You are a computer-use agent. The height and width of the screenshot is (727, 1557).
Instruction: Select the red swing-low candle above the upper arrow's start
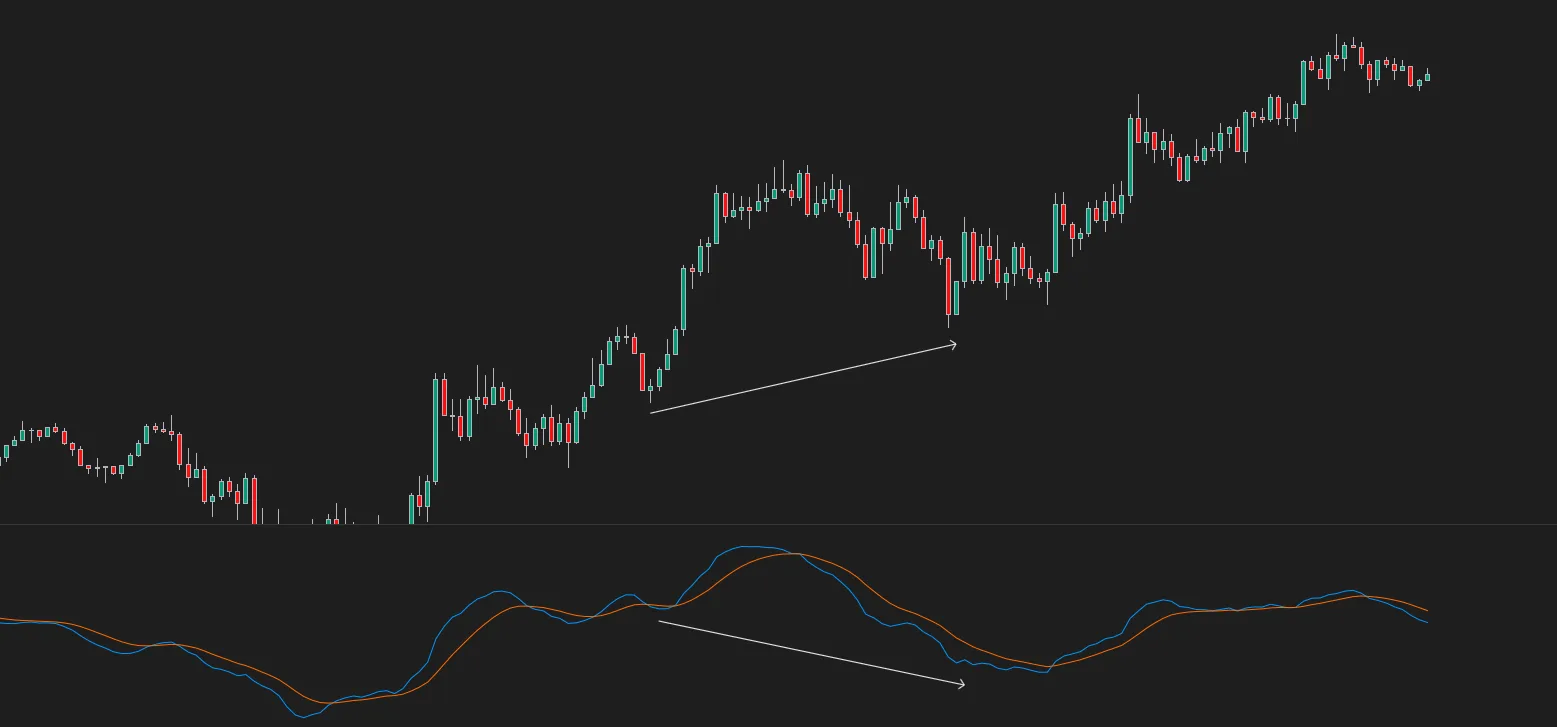643,372
